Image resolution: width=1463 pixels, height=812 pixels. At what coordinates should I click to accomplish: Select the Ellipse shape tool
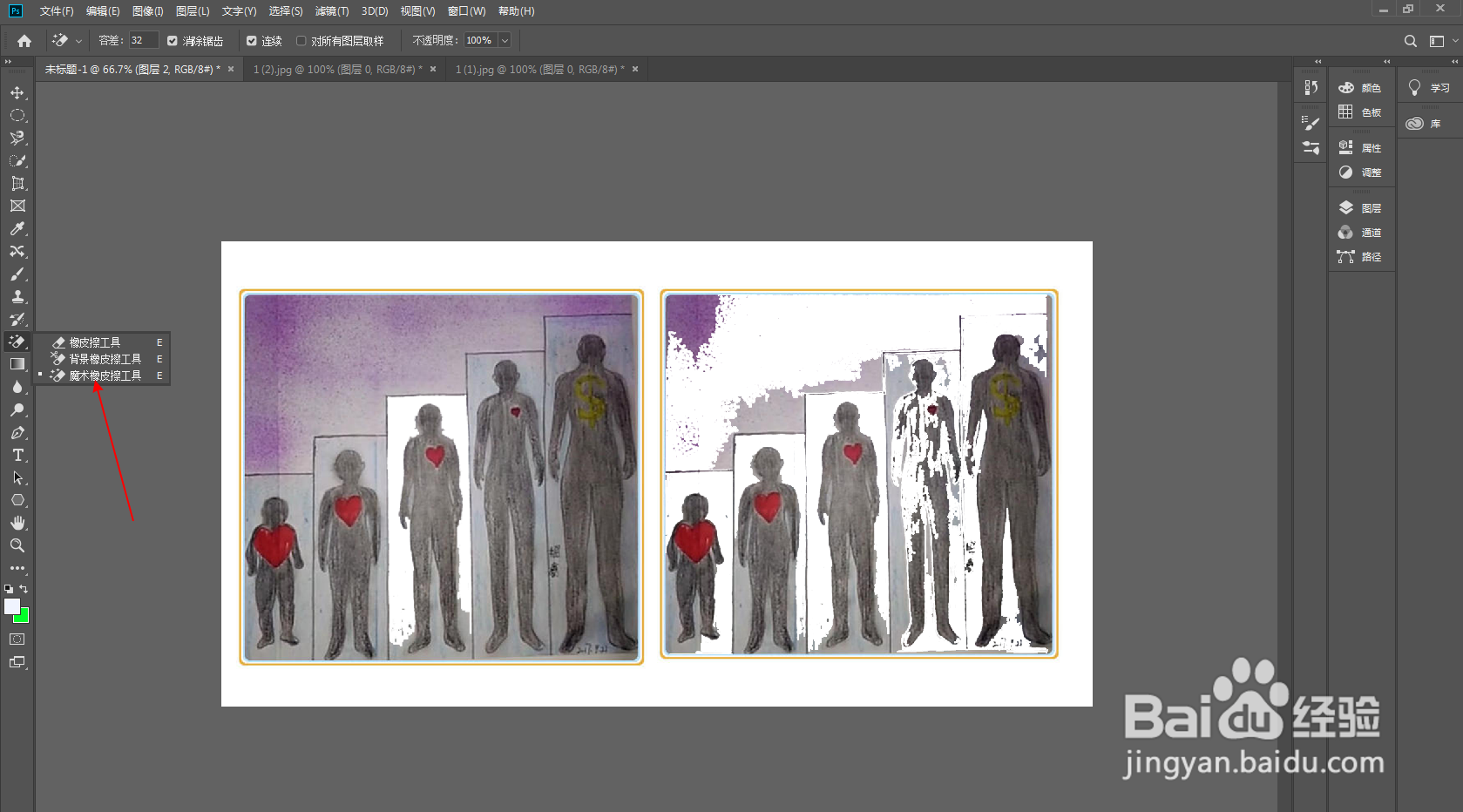coord(17,501)
